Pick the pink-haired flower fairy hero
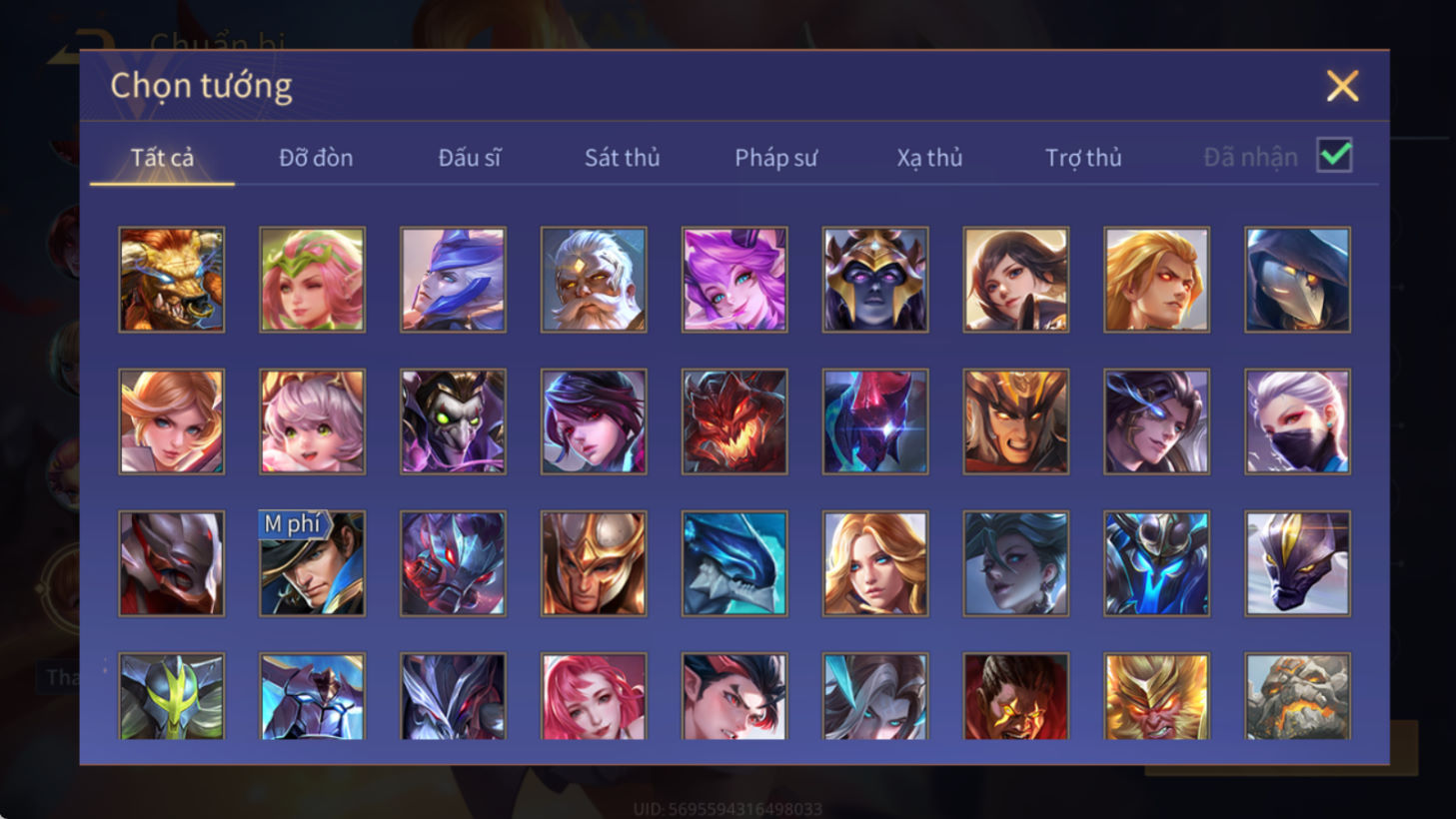Screen dimensions: 1456x819 [x=313, y=280]
